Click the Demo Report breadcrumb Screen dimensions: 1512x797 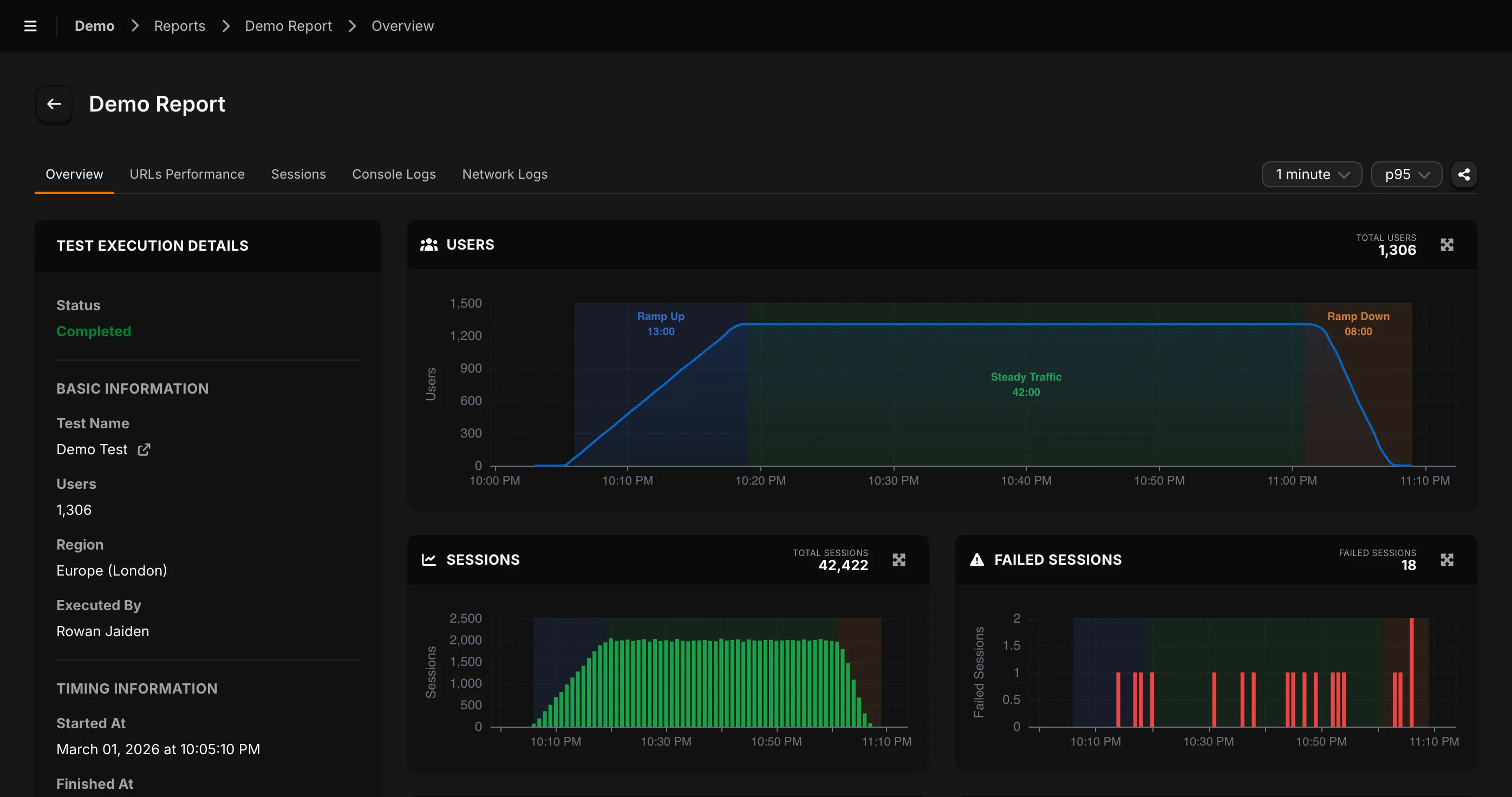tap(288, 26)
